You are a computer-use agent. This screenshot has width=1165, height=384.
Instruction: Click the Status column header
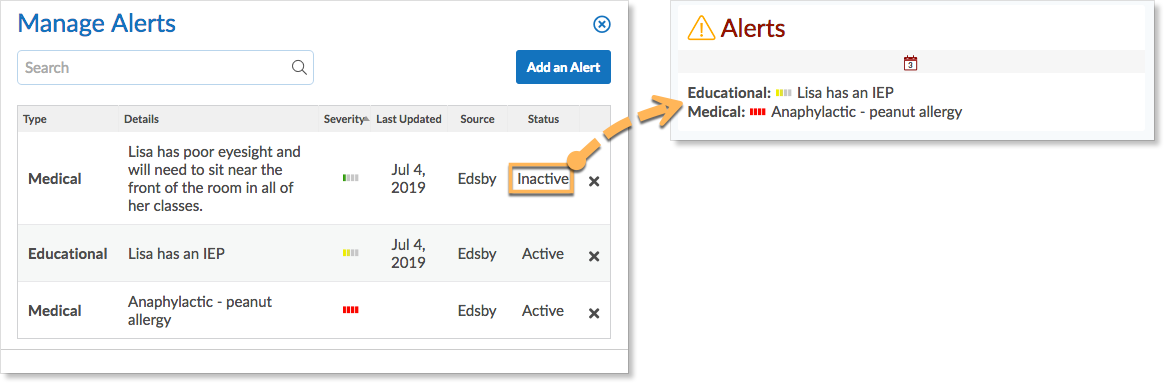(543, 119)
